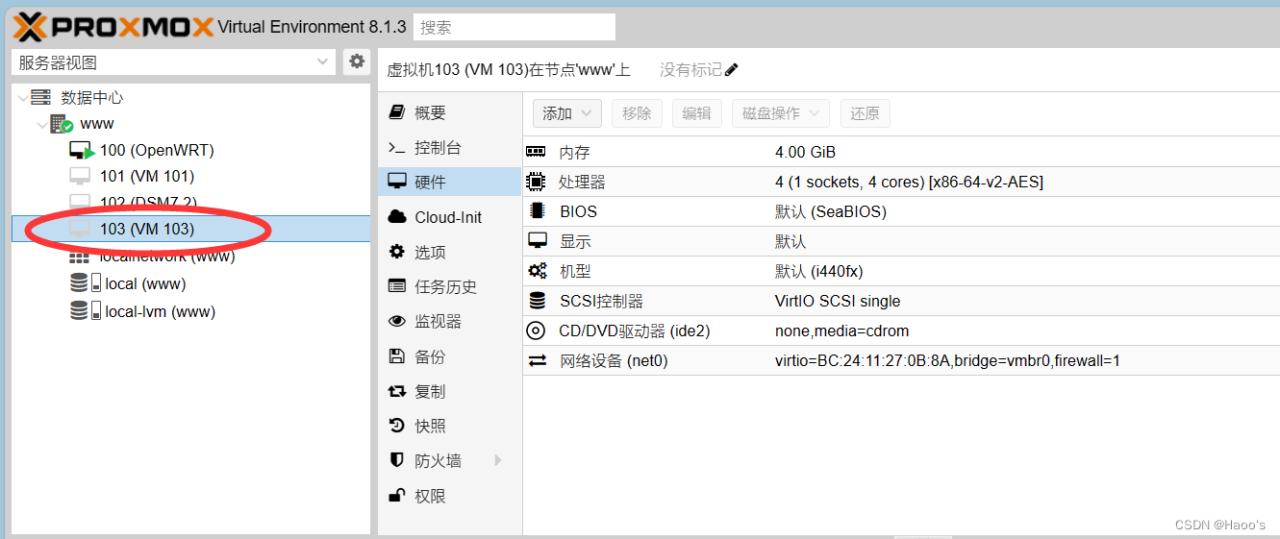Open the server view dropdown
Image resolution: width=1280 pixels, height=539 pixels.
[x=174, y=62]
